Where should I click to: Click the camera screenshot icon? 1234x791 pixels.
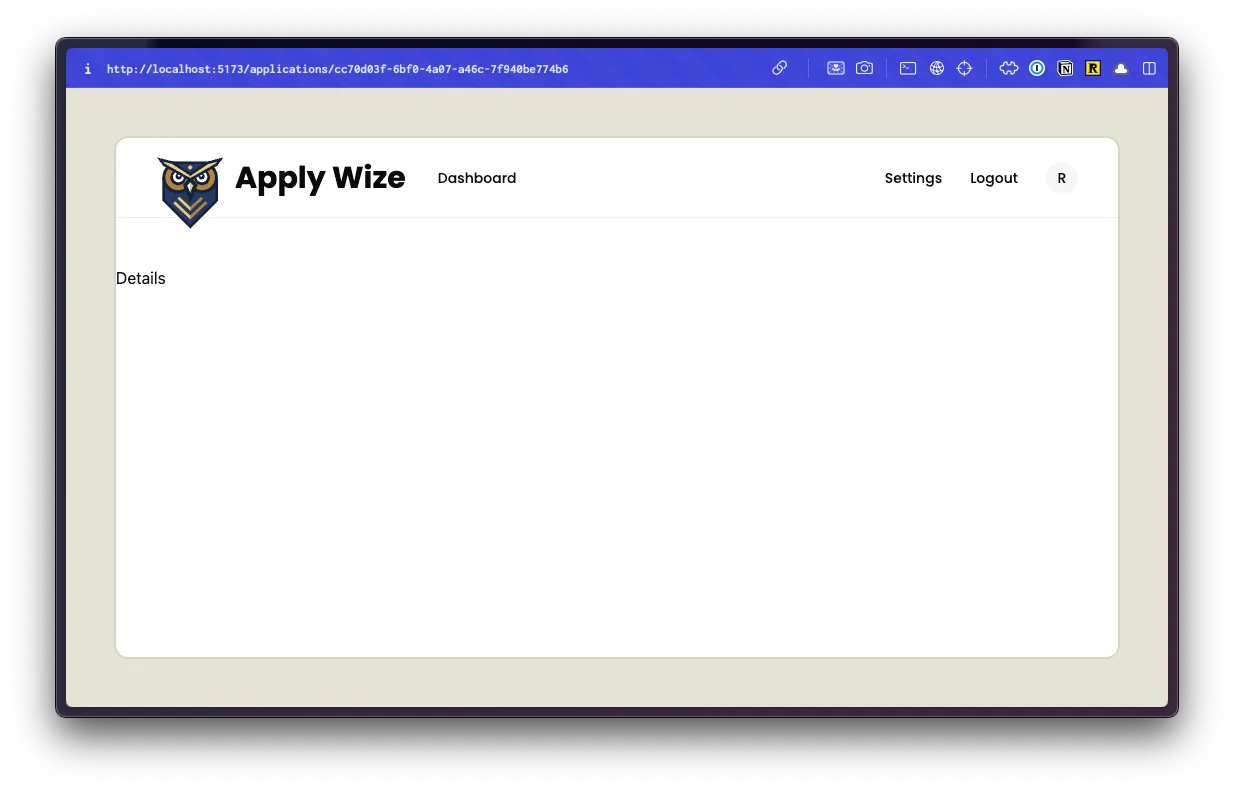864,68
